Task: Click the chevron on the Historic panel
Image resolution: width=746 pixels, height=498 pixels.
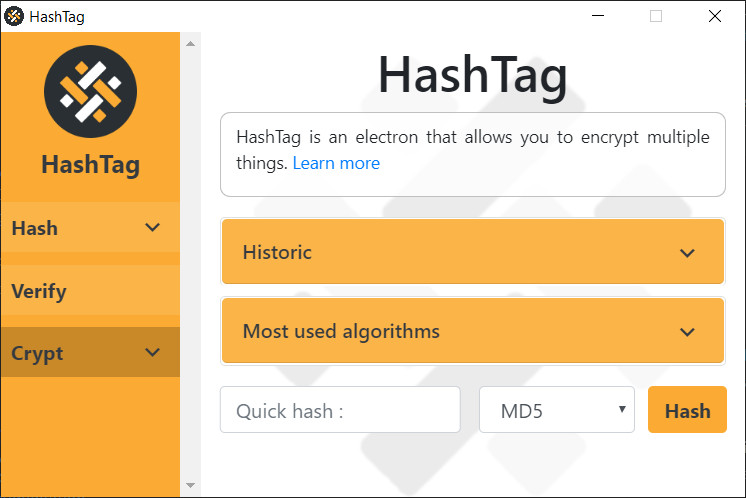Action: point(687,253)
